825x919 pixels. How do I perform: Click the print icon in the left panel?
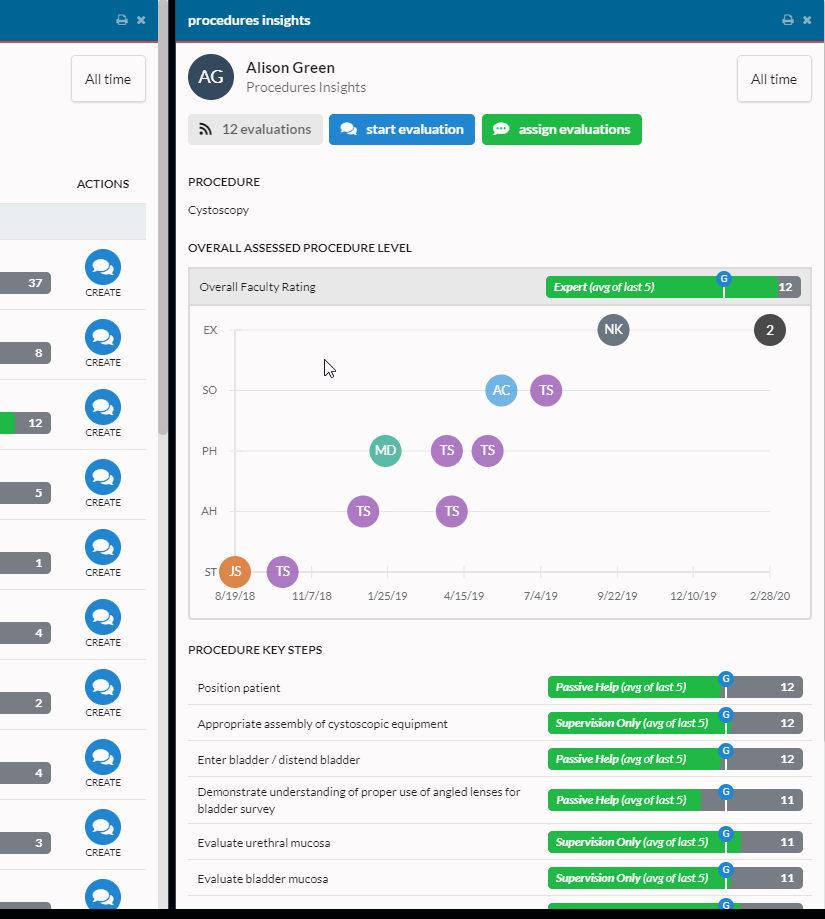122,20
